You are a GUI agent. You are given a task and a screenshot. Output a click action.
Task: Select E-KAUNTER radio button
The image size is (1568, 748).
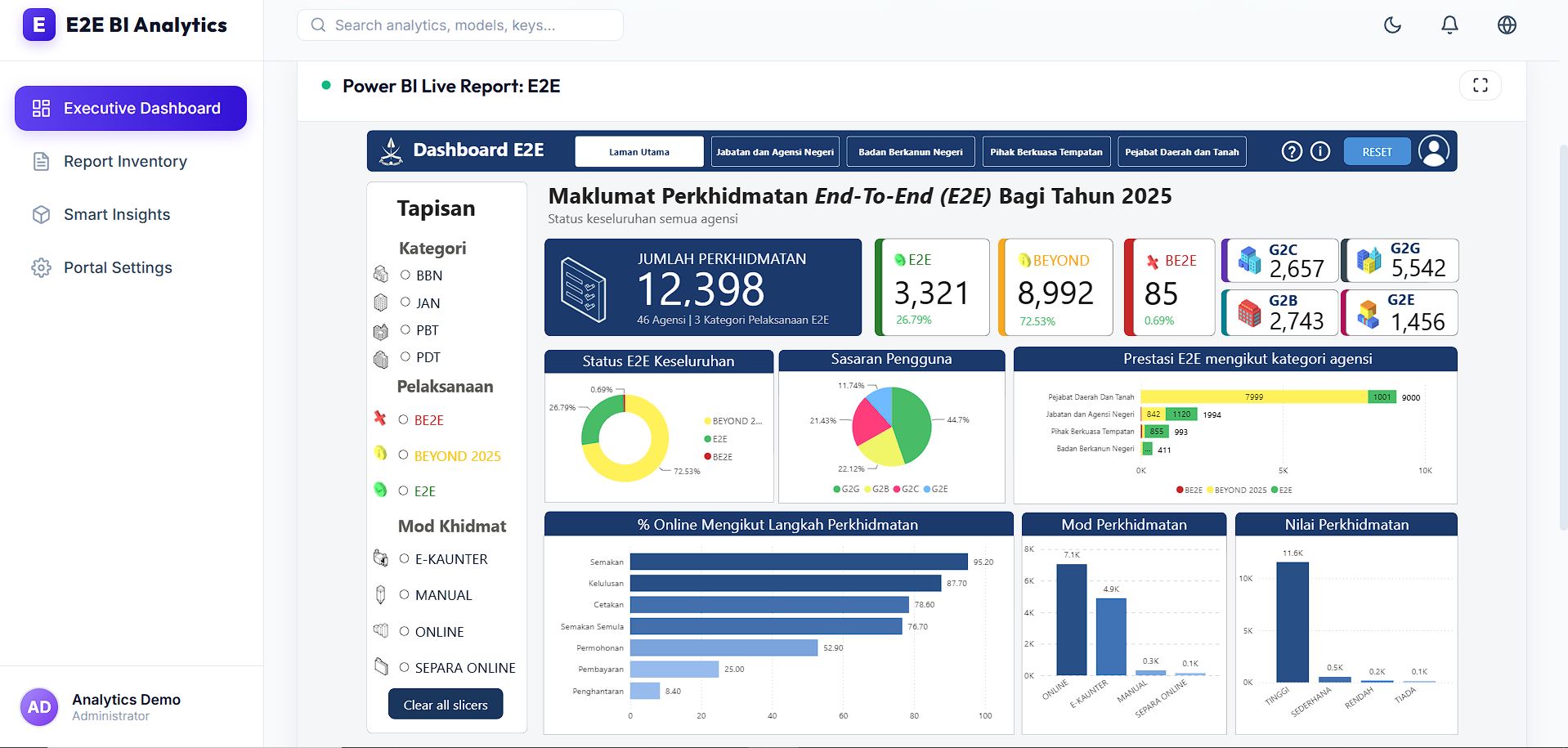[x=404, y=558]
